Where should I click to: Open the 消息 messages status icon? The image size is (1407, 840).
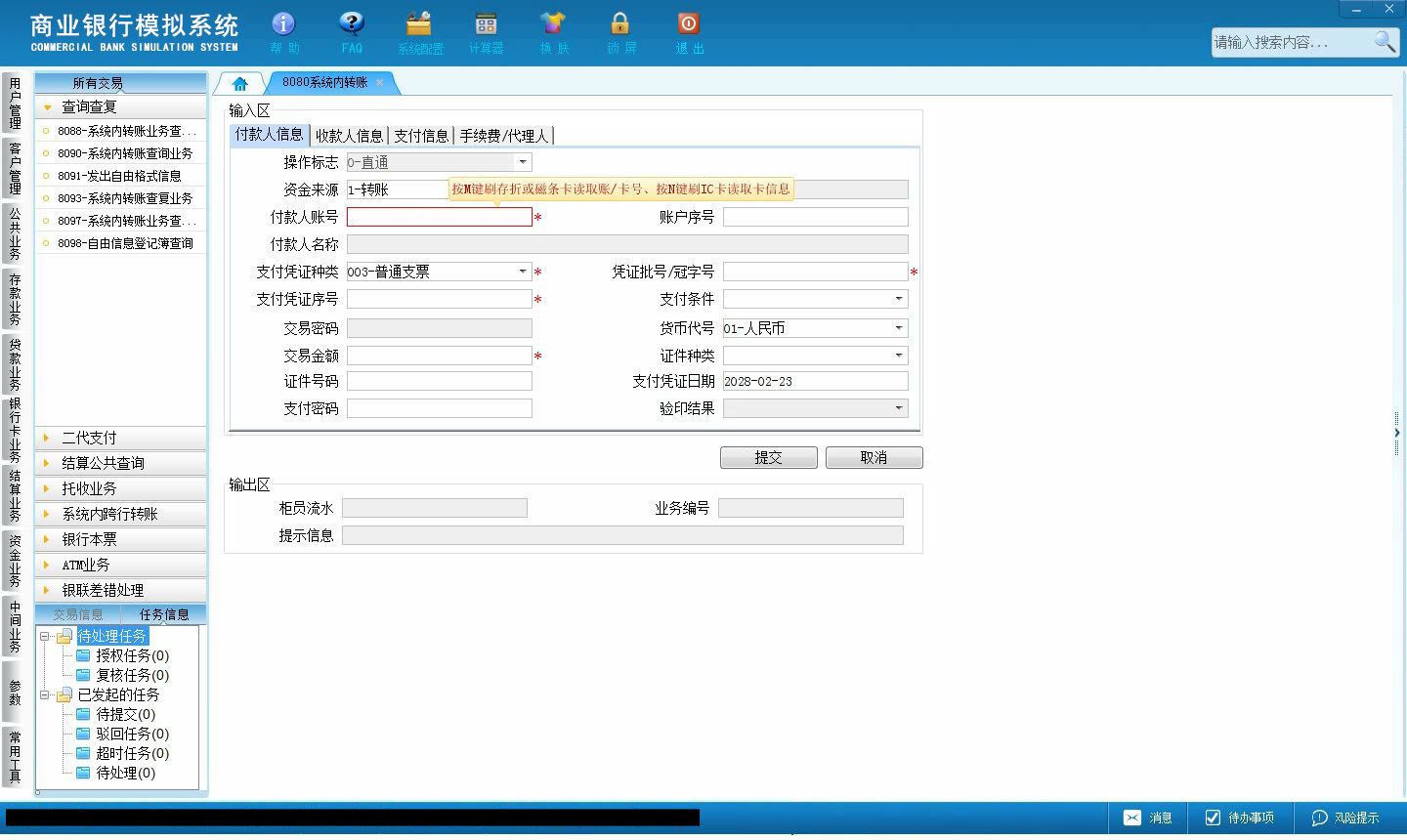click(1148, 819)
